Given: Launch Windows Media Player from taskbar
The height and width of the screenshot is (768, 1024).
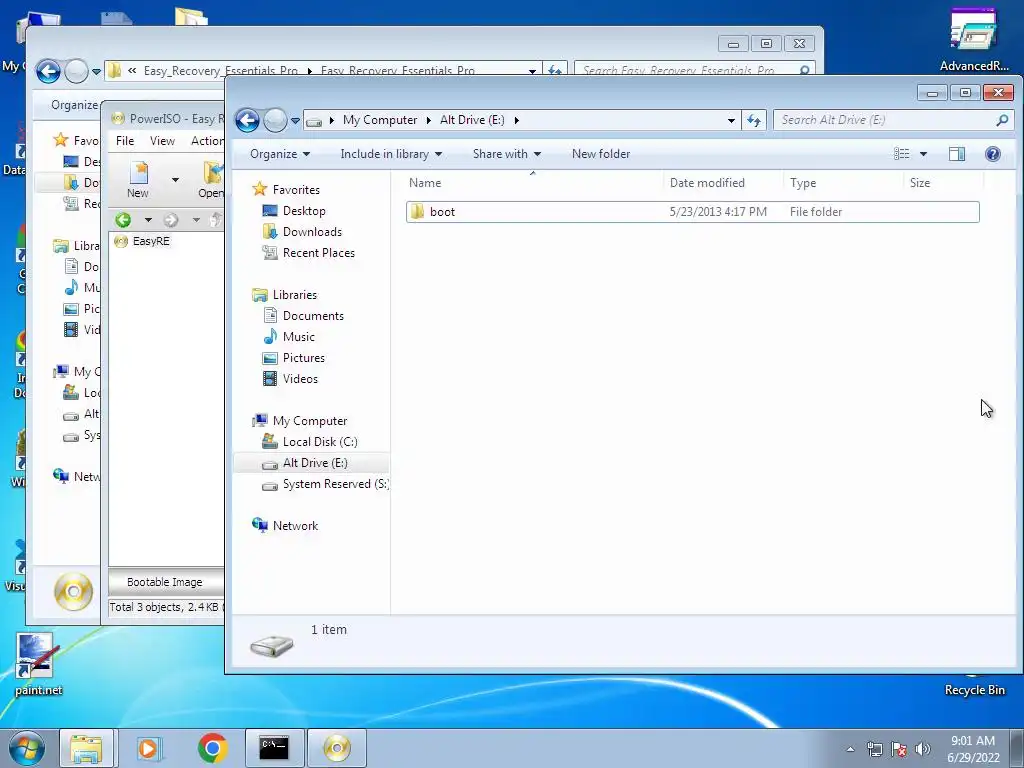Looking at the screenshot, I should 149,748.
